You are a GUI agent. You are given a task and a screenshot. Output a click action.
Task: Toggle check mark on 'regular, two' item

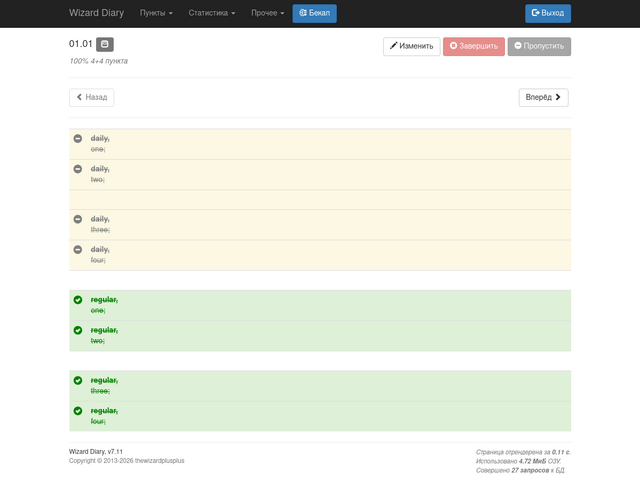point(78,330)
